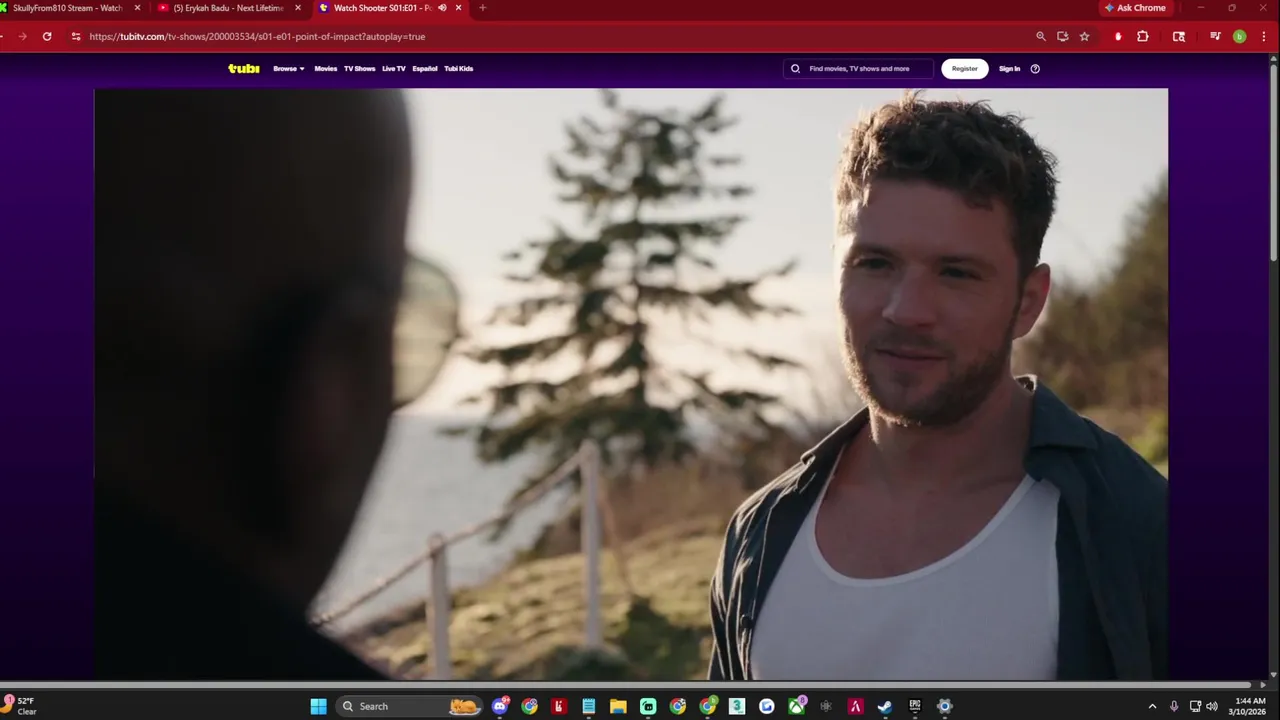Open Tubi Kids

(458, 69)
